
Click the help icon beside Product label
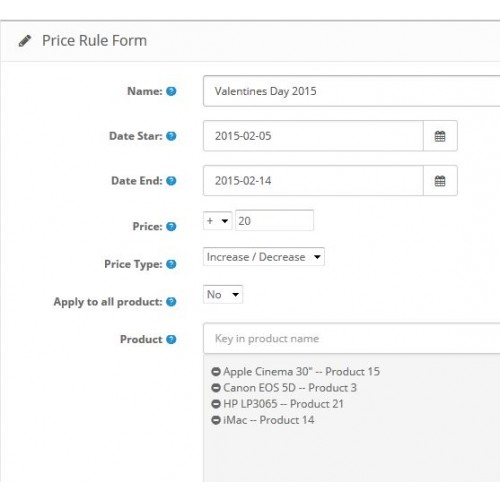click(x=171, y=339)
